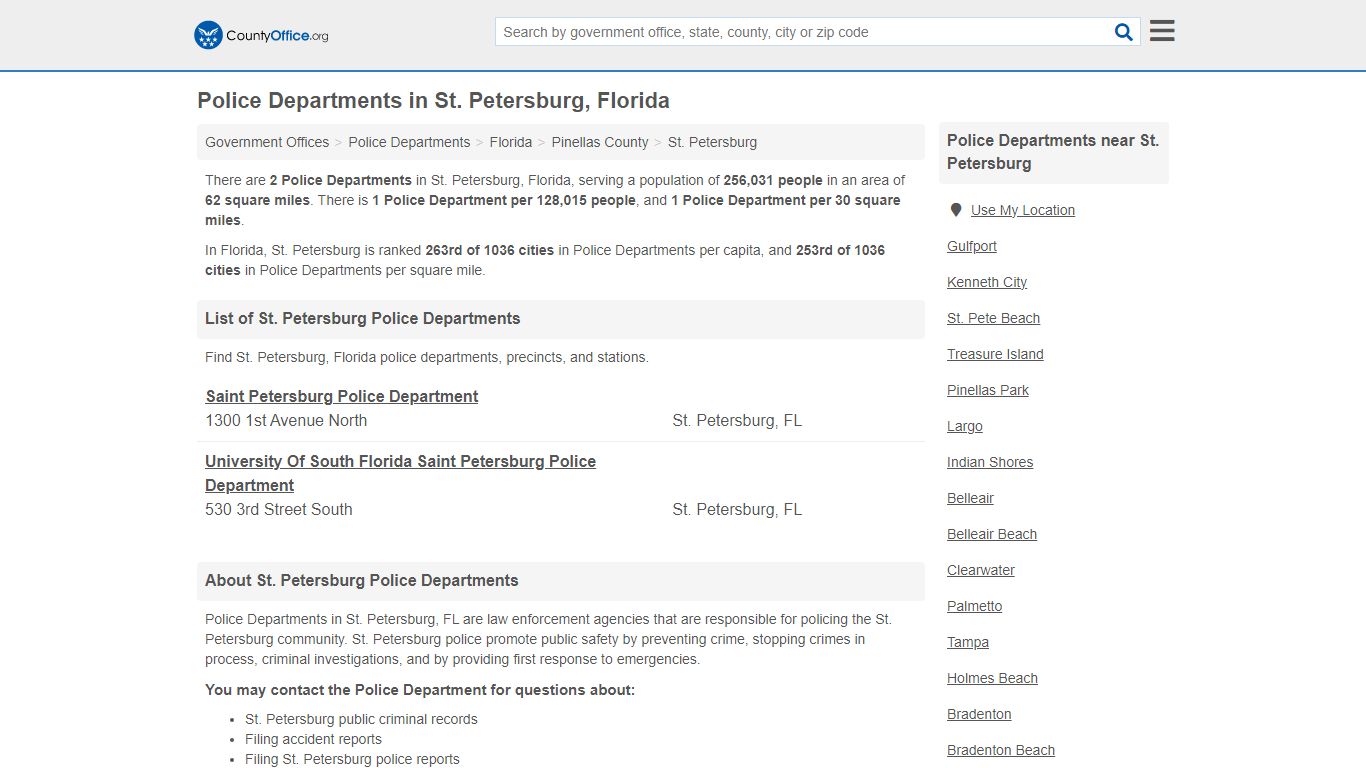
Task: Open Gulfport police departments
Action: coord(972,246)
